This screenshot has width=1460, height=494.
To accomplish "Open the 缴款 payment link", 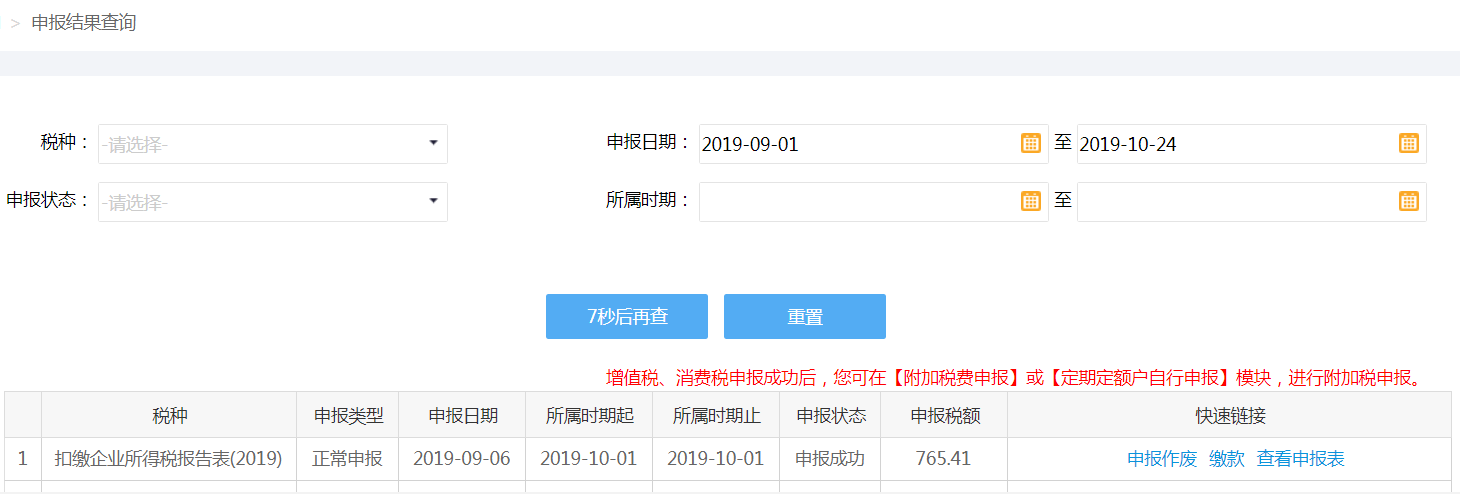I will pos(1227,459).
